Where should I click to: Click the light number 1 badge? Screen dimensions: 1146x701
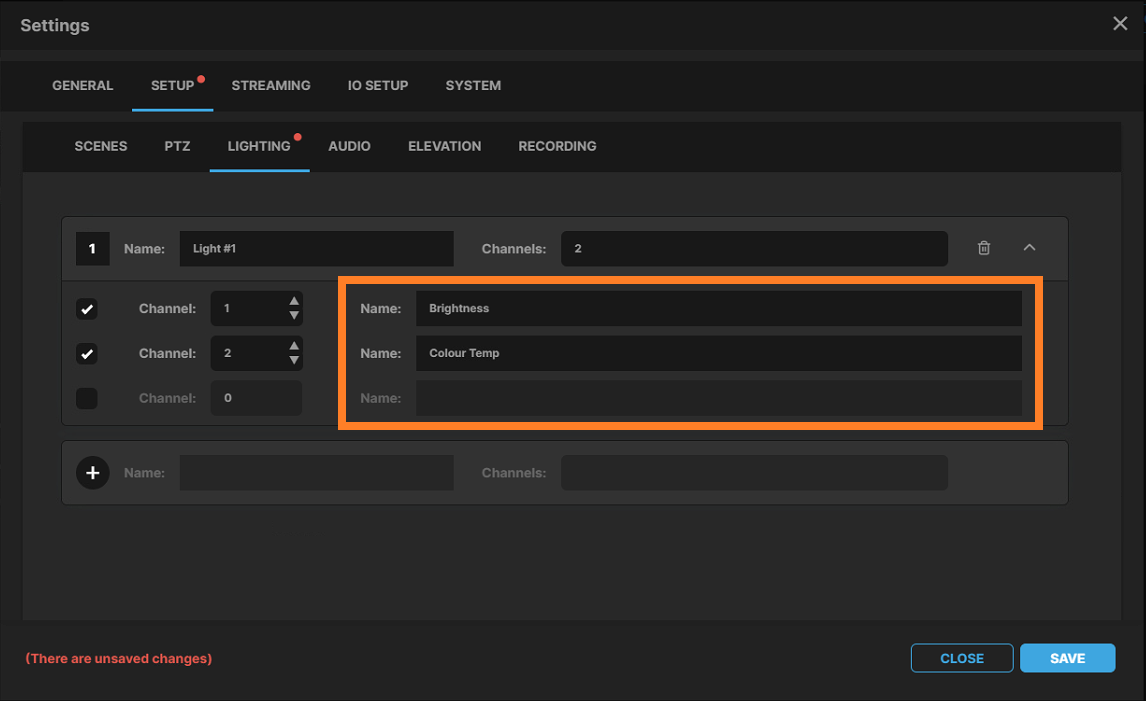[x=93, y=249]
